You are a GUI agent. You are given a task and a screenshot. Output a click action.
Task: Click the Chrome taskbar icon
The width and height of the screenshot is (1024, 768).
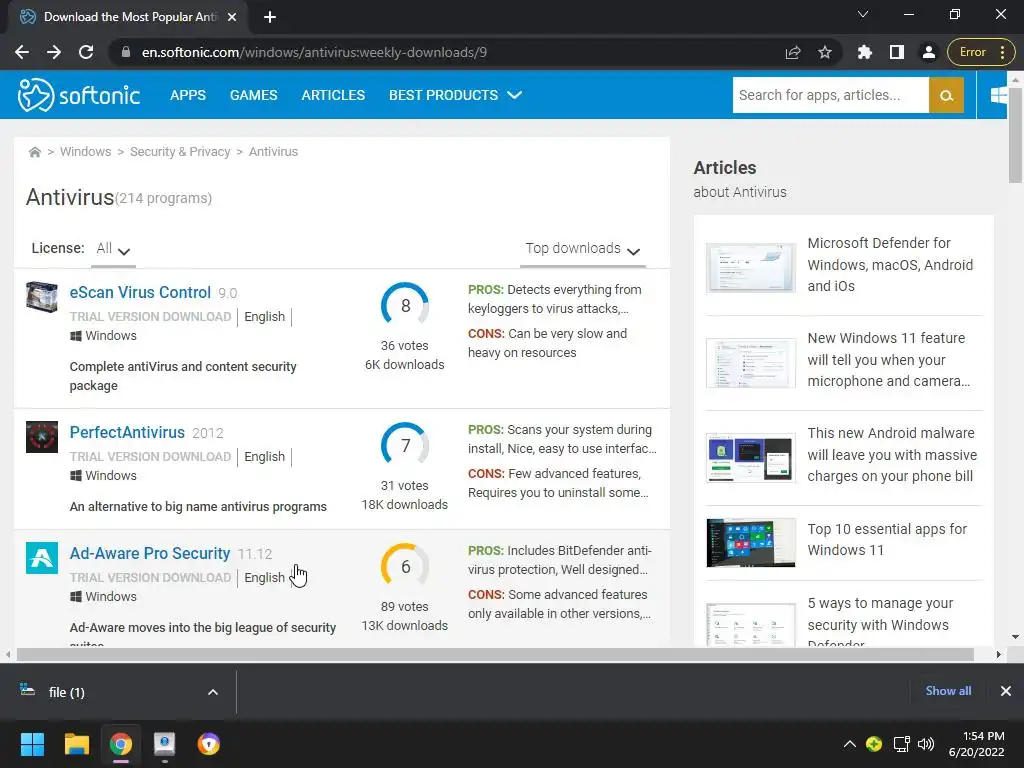click(121, 744)
